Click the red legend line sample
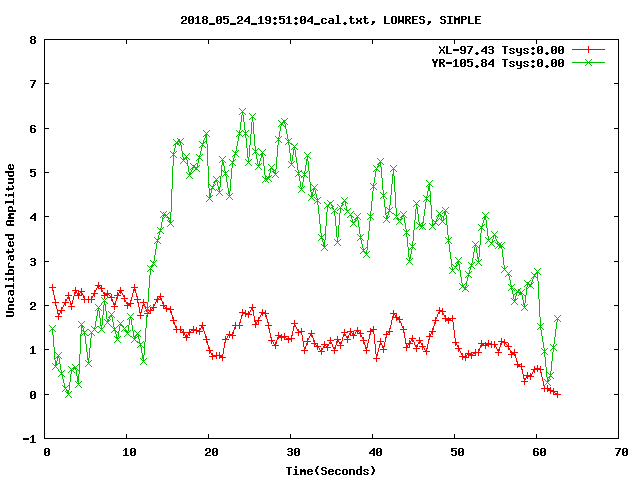Viewport: 640px width, 480px height. [588, 50]
